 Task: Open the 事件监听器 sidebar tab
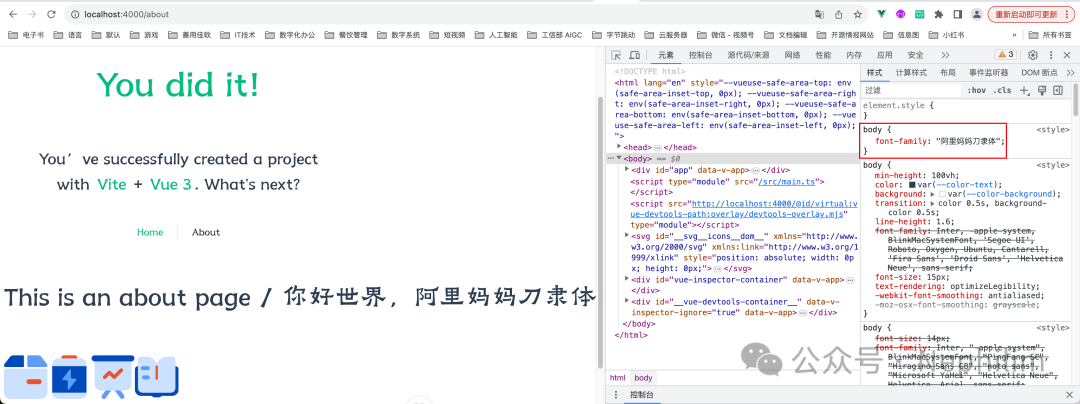[988, 72]
